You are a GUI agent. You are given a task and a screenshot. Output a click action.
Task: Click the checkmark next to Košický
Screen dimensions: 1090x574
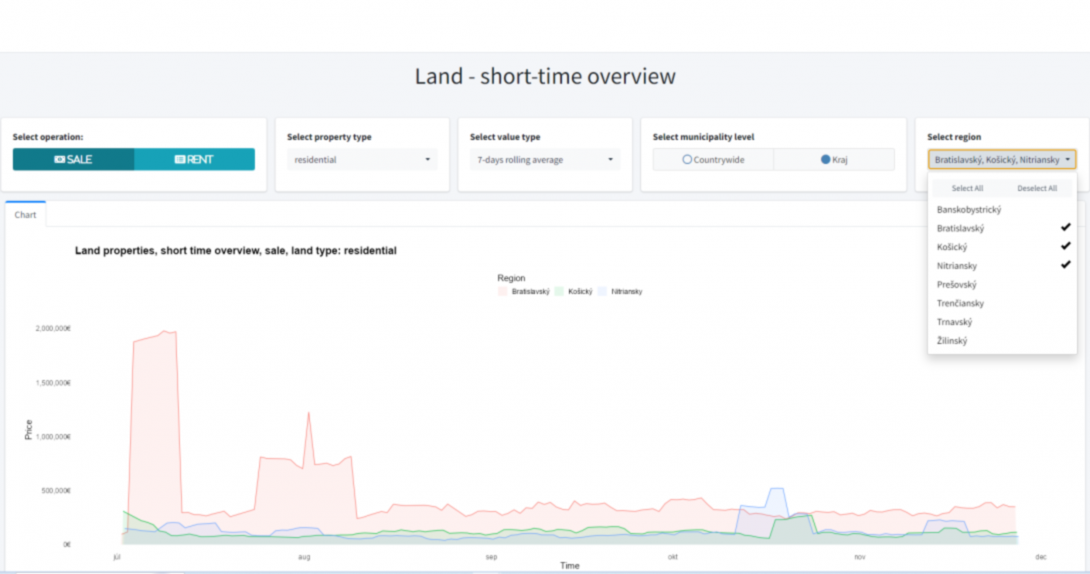point(1065,246)
